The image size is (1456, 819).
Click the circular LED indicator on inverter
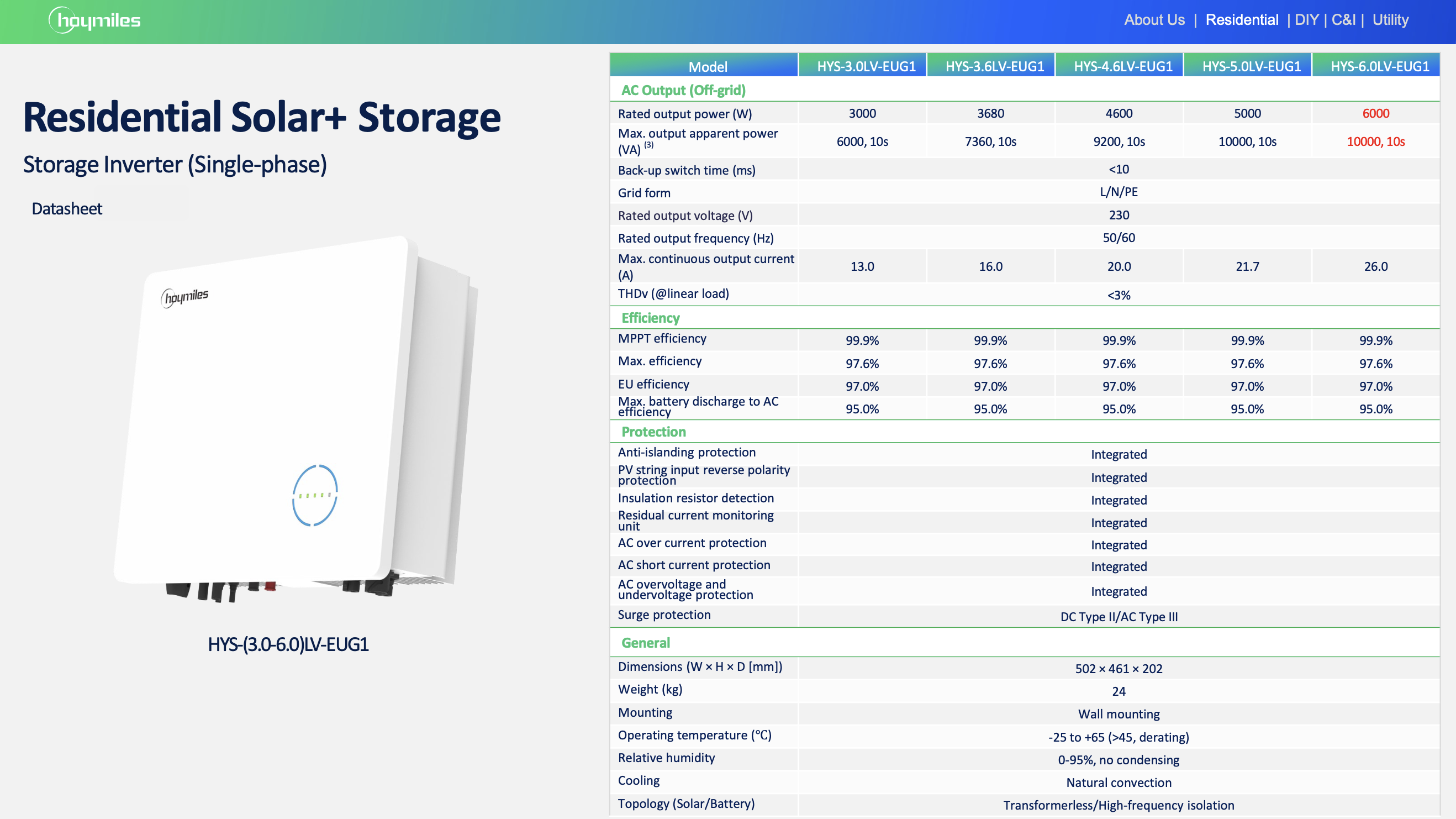point(315,495)
